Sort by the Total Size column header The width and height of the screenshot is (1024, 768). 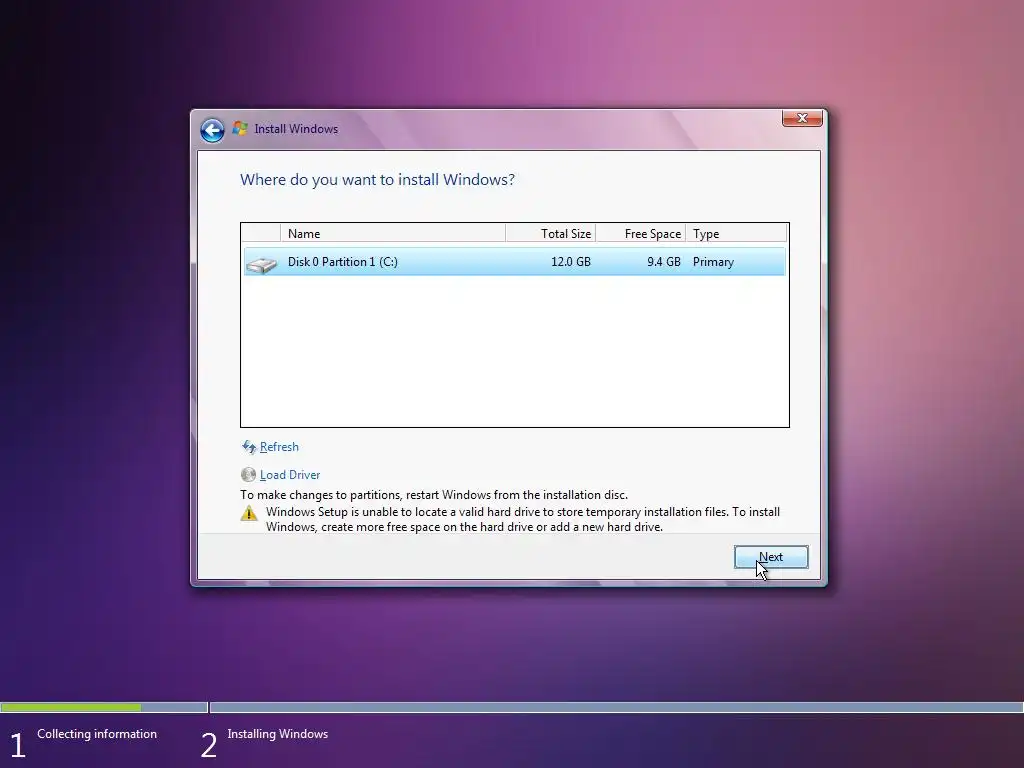coord(551,233)
